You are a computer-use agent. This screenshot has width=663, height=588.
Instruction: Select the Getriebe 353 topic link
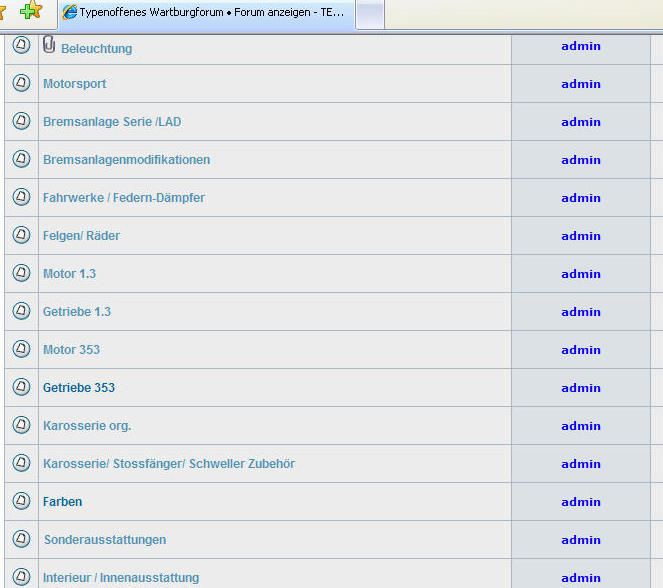[x=78, y=388]
